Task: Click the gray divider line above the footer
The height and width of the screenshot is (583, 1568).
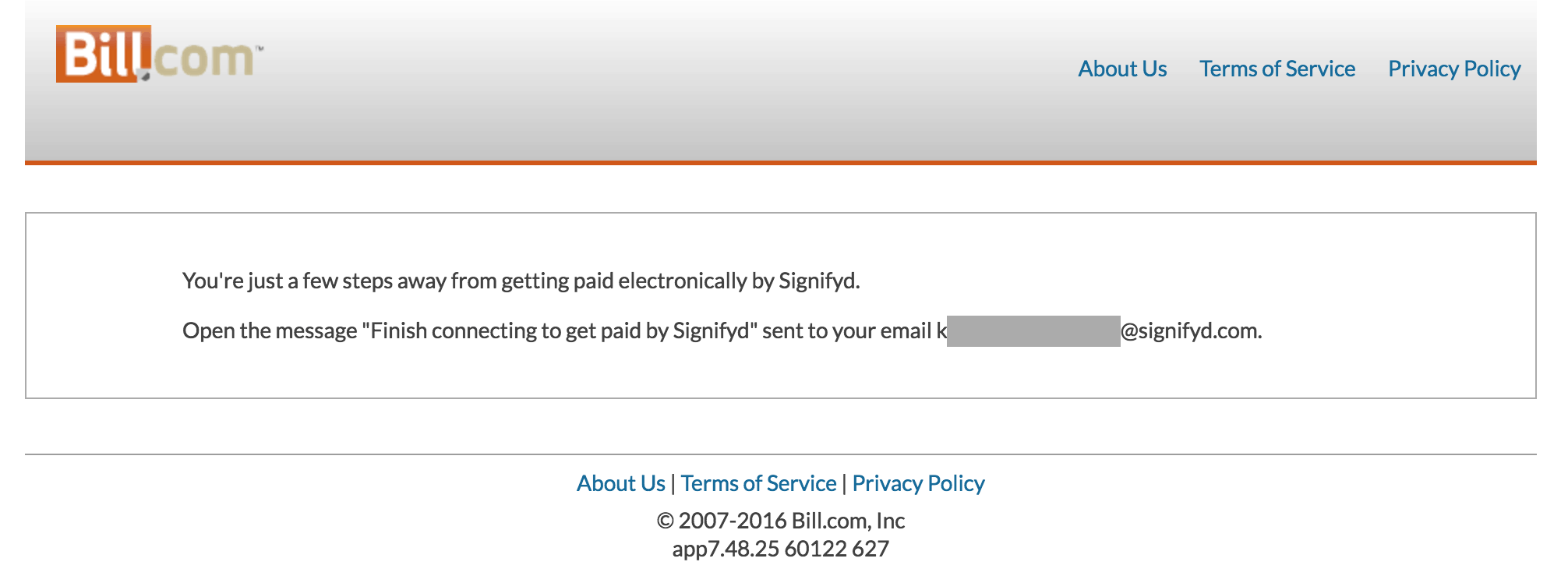Action: [x=781, y=454]
